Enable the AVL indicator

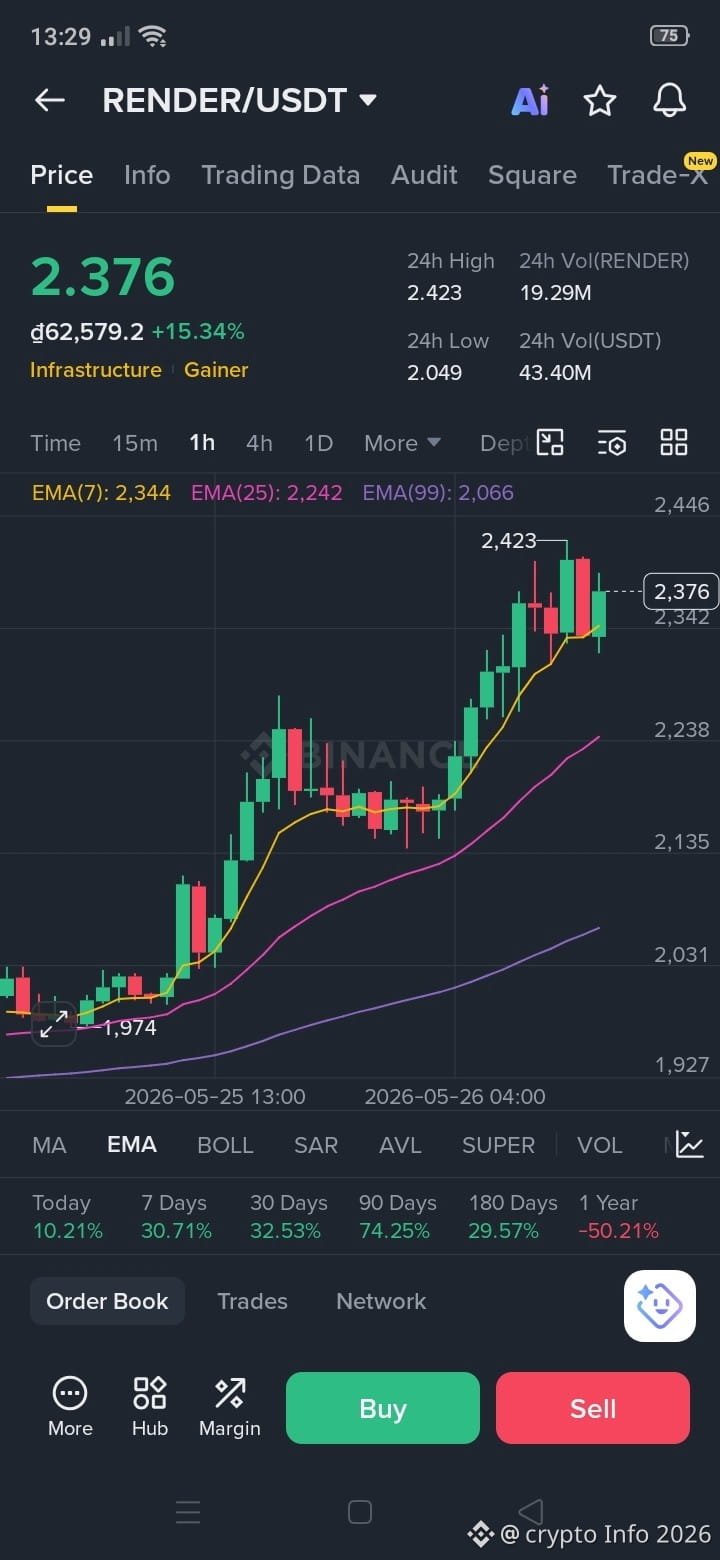point(400,1145)
